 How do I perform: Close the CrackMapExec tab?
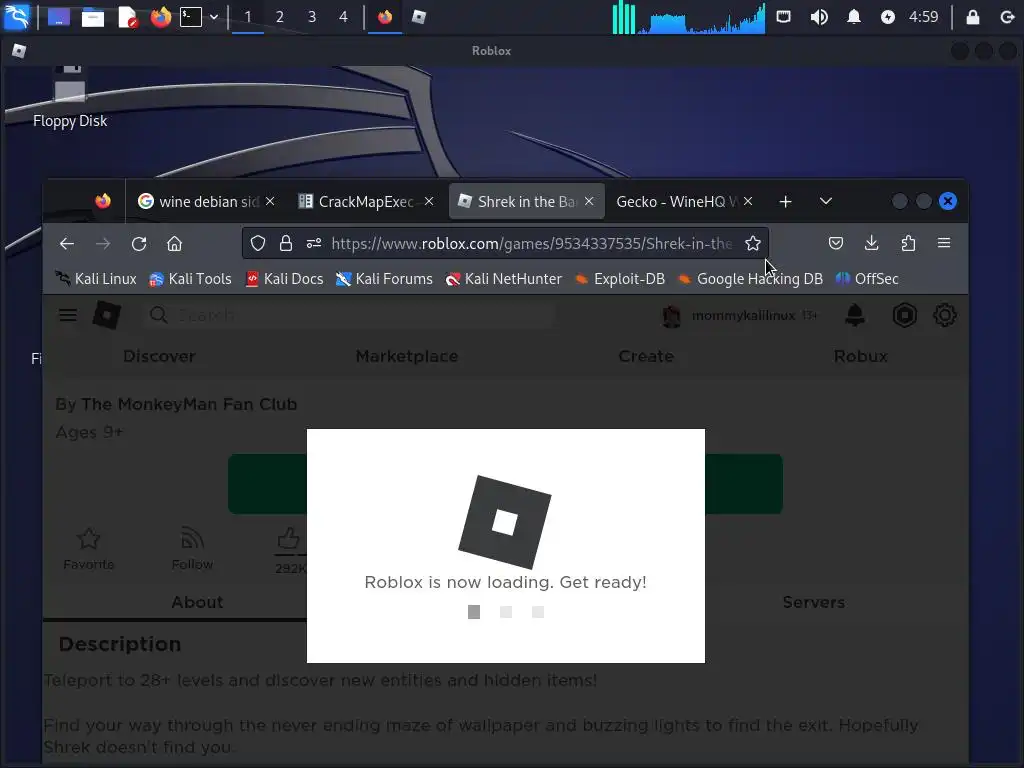point(428,201)
